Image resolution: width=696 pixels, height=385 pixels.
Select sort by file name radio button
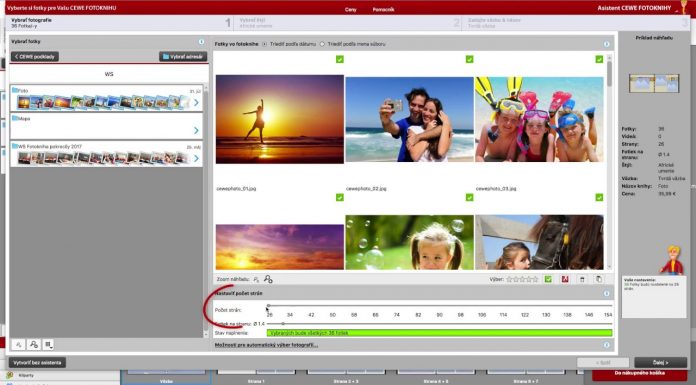point(322,44)
